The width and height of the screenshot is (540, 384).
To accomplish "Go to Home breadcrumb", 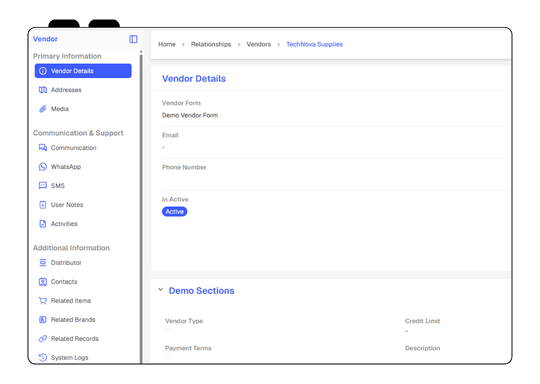I will click(x=167, y=44).
